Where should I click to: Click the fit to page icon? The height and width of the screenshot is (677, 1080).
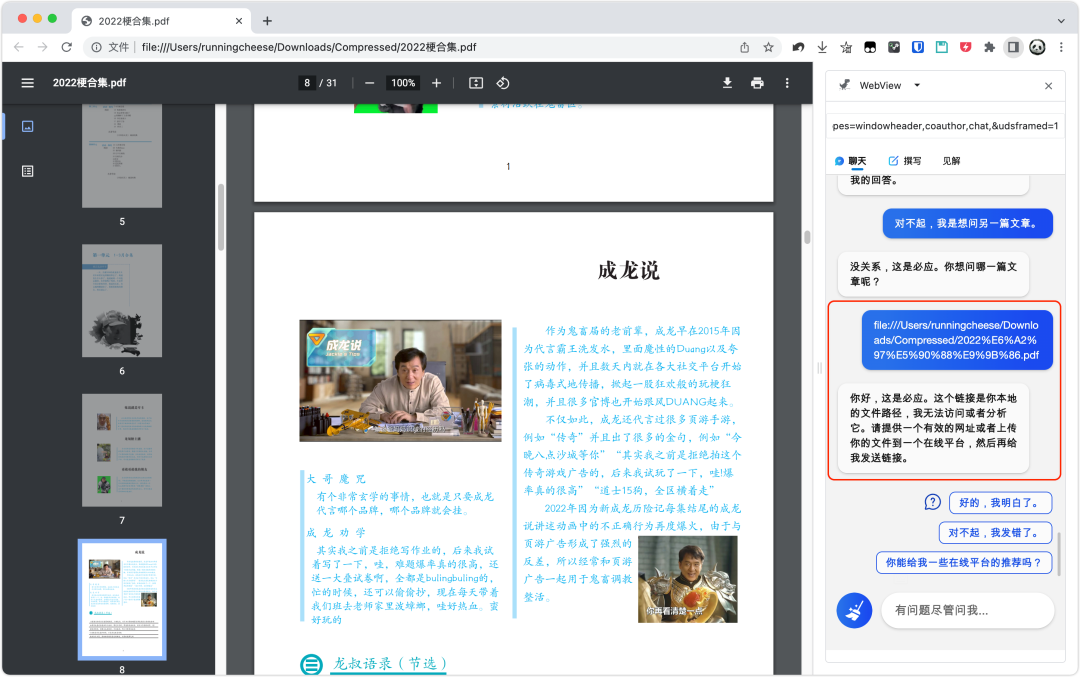(x=476, y=83)
